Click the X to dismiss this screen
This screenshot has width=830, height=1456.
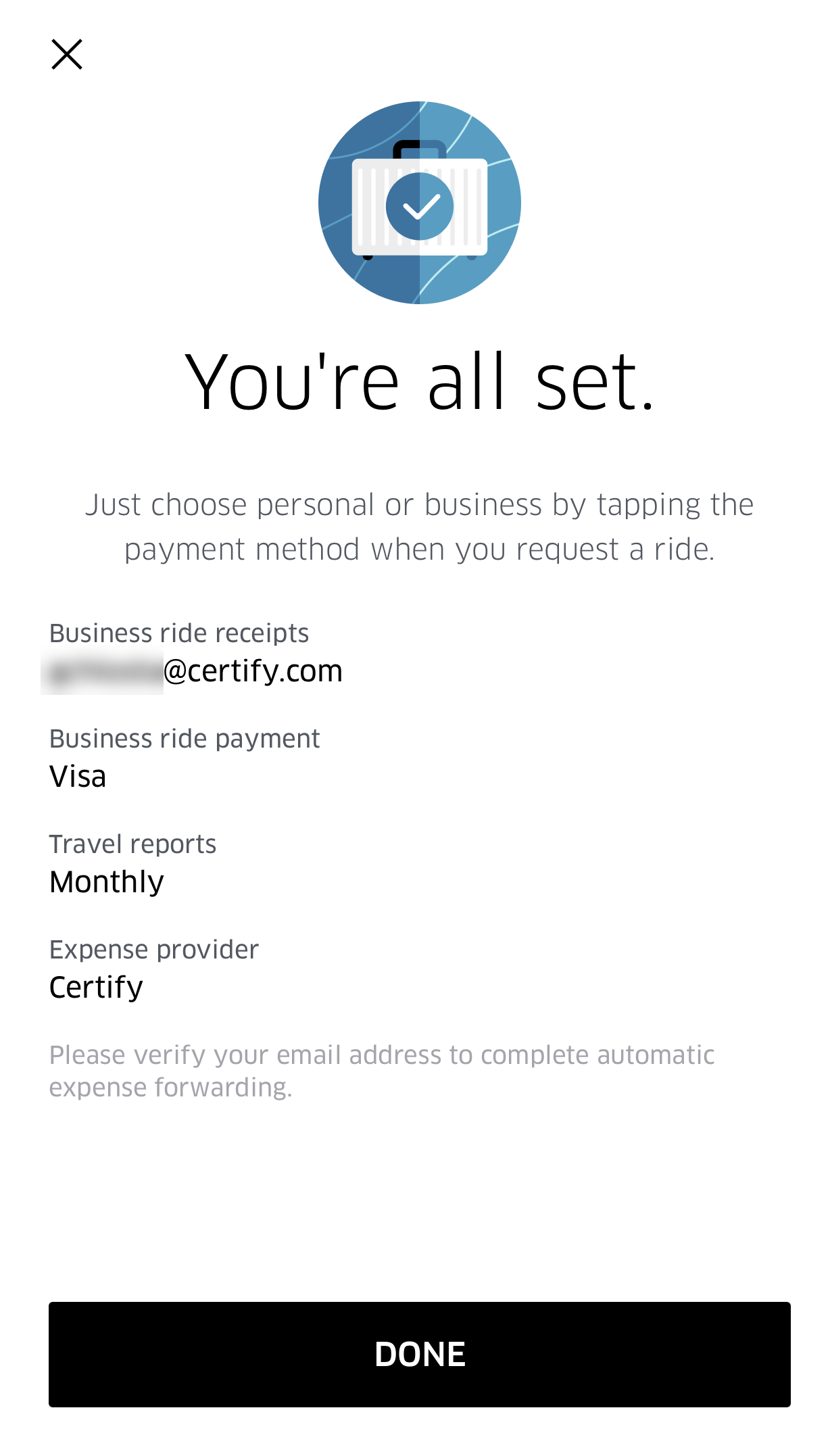point(67,54)
